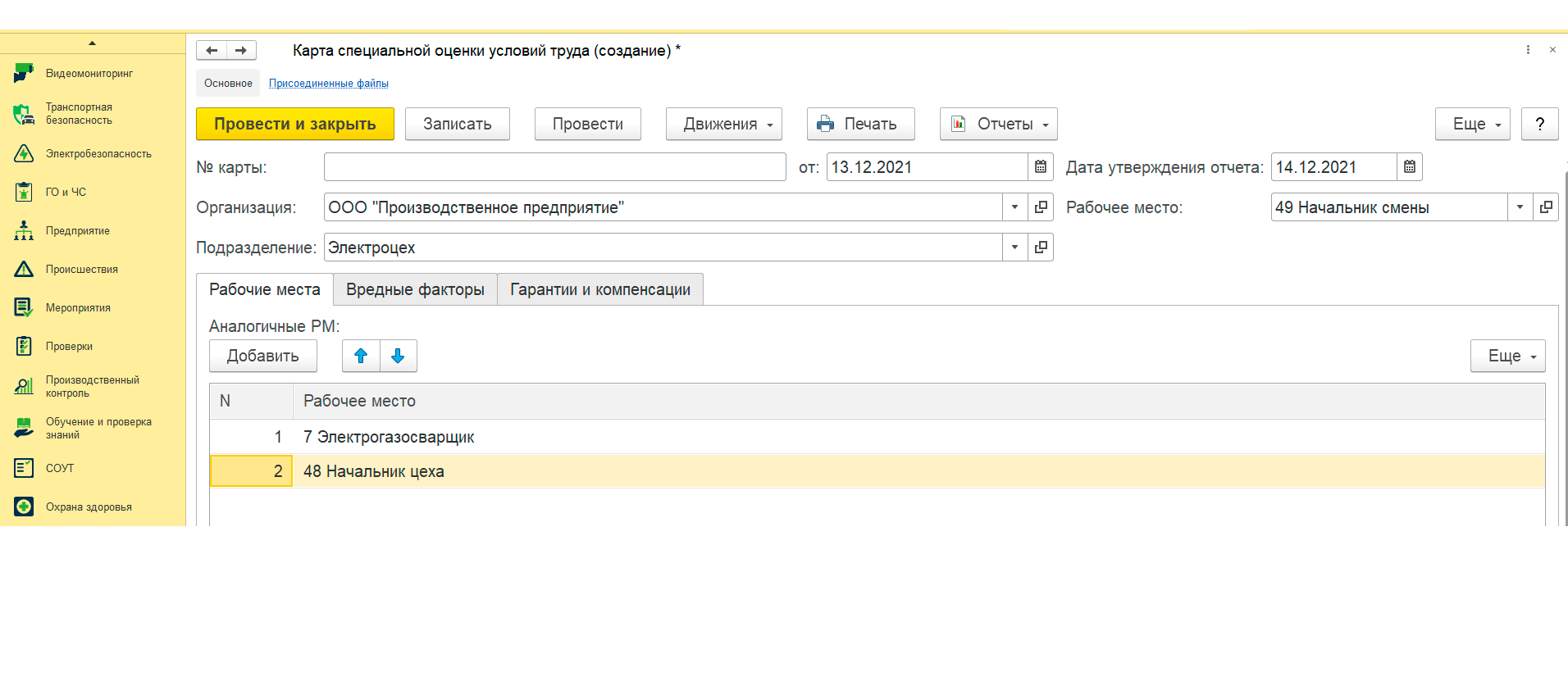
Task: Expand the Подразделение dropdown list
Action: pyautogui.click(x=1015, y=248)
